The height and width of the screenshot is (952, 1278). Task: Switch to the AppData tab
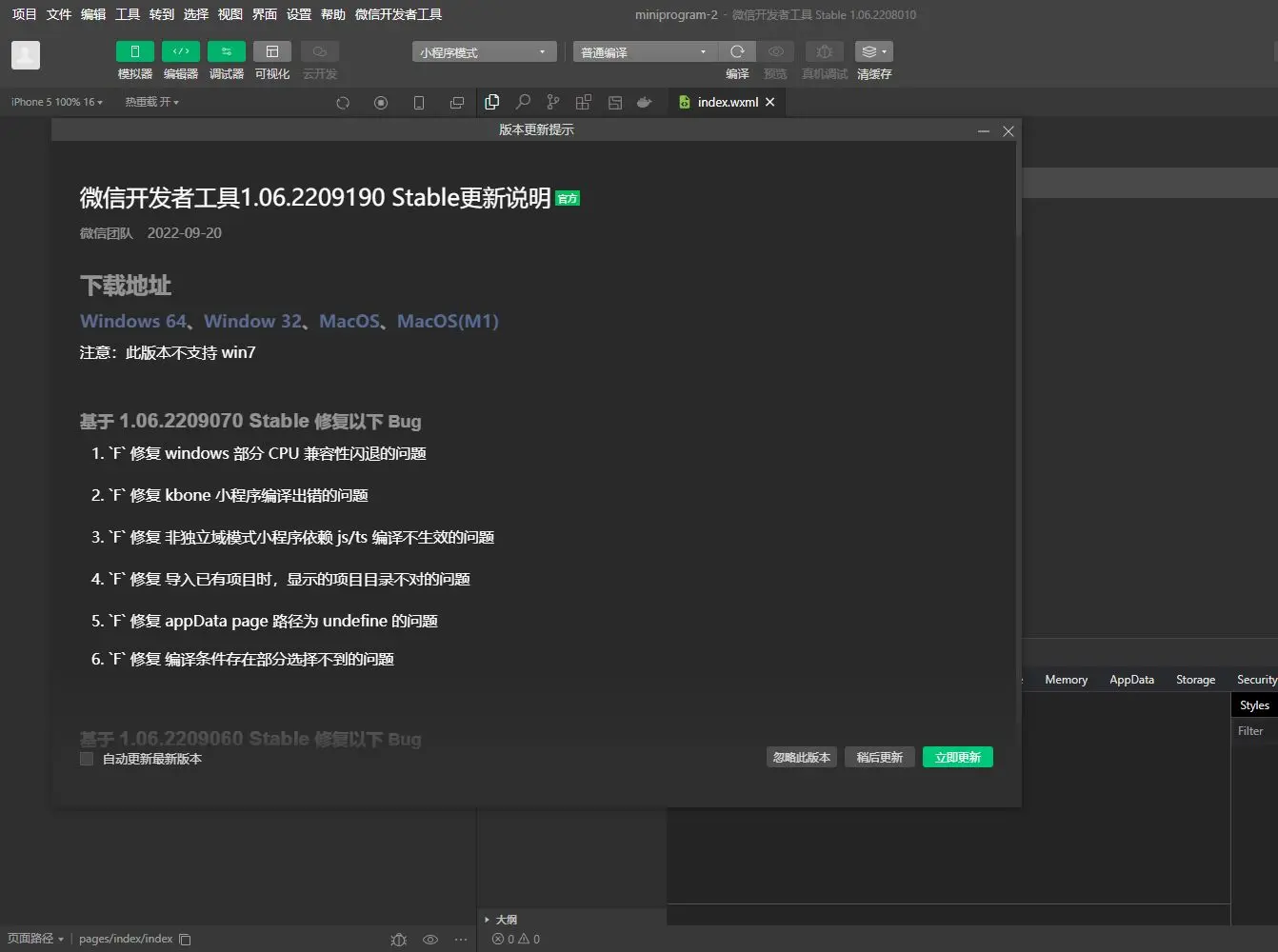click(1131, 680)
